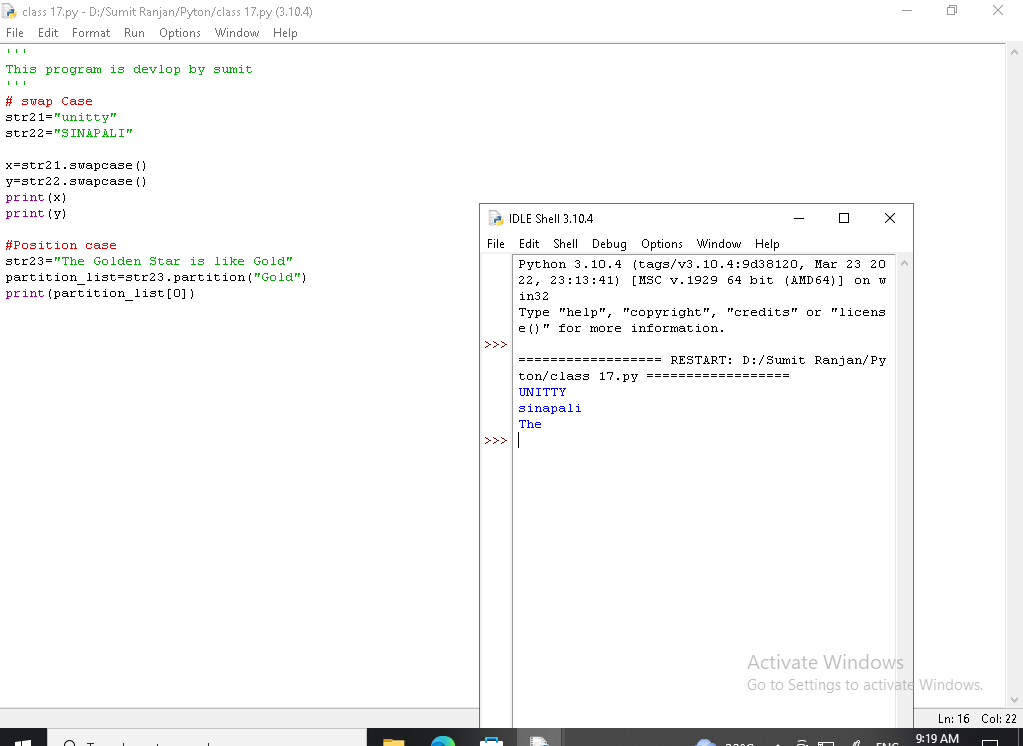This screenshot has height=746, width=1023.
Task: Open the editor window's Help menu
Action: point(285,33)
